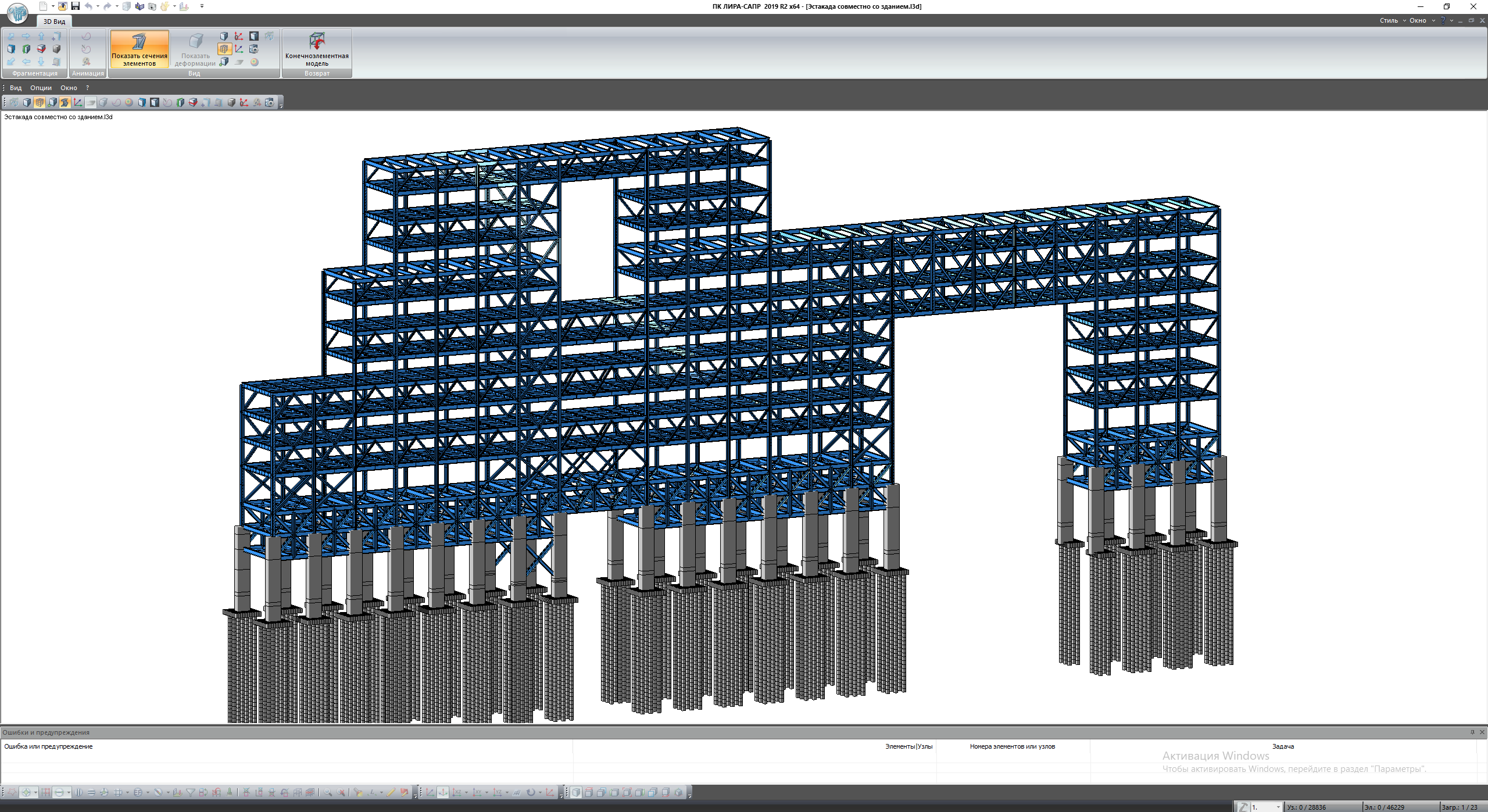
Task: Click the LIRA-SAPR round application button
Action: pyautogui.click(x=17, y=13)
